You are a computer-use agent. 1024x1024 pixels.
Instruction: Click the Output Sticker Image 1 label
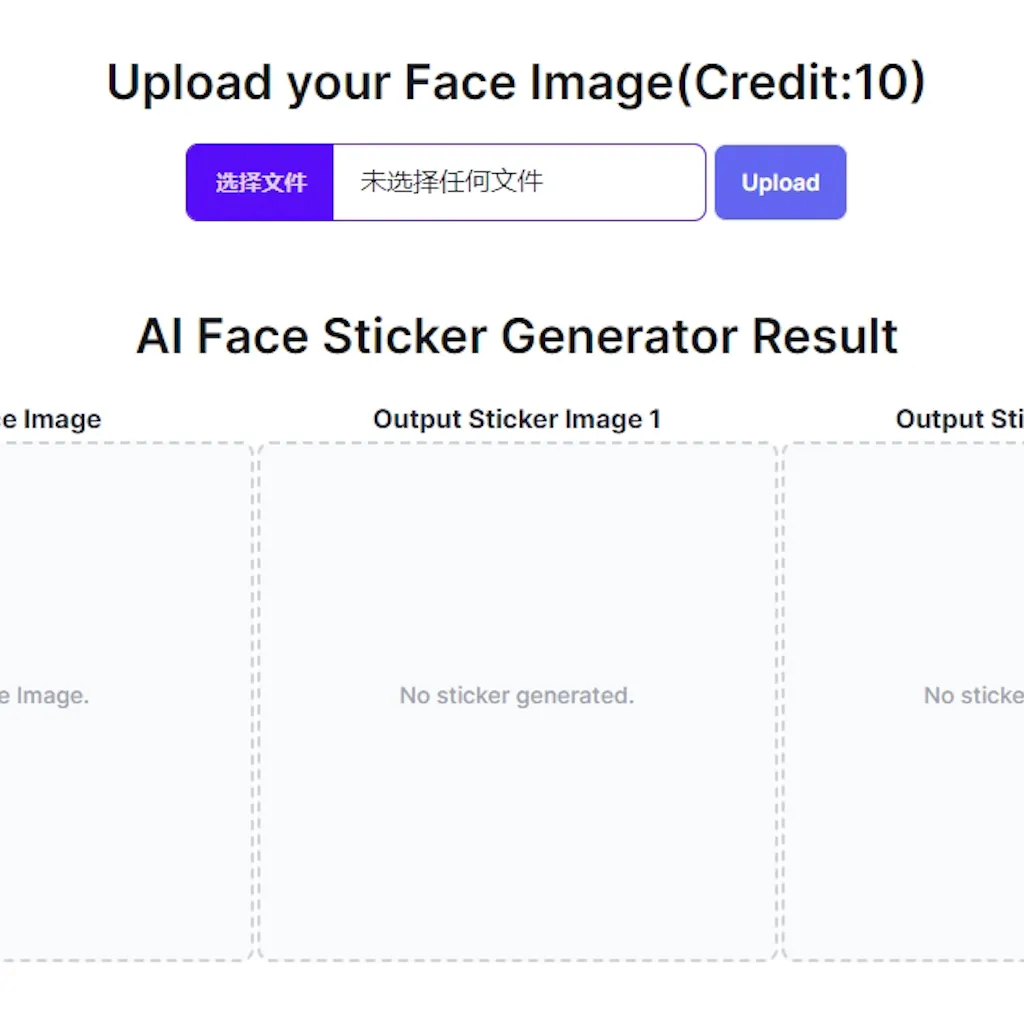tap(517, 419)
